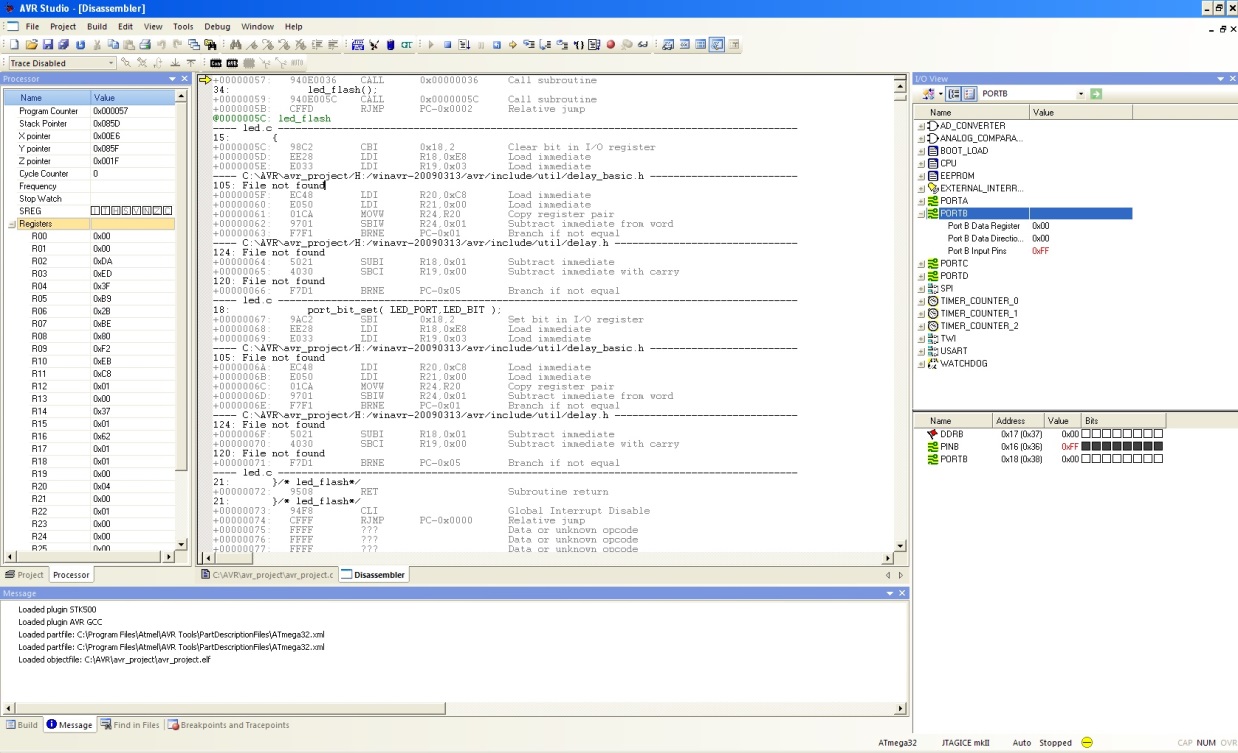
Task: Click the Open folder toolbar icon
Action: point(31,45)
